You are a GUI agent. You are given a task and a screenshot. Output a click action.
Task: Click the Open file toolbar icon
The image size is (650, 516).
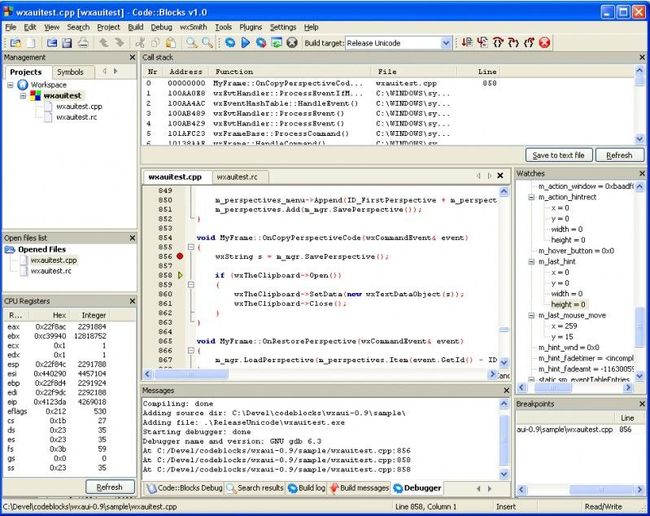click(x=52, y=43)
